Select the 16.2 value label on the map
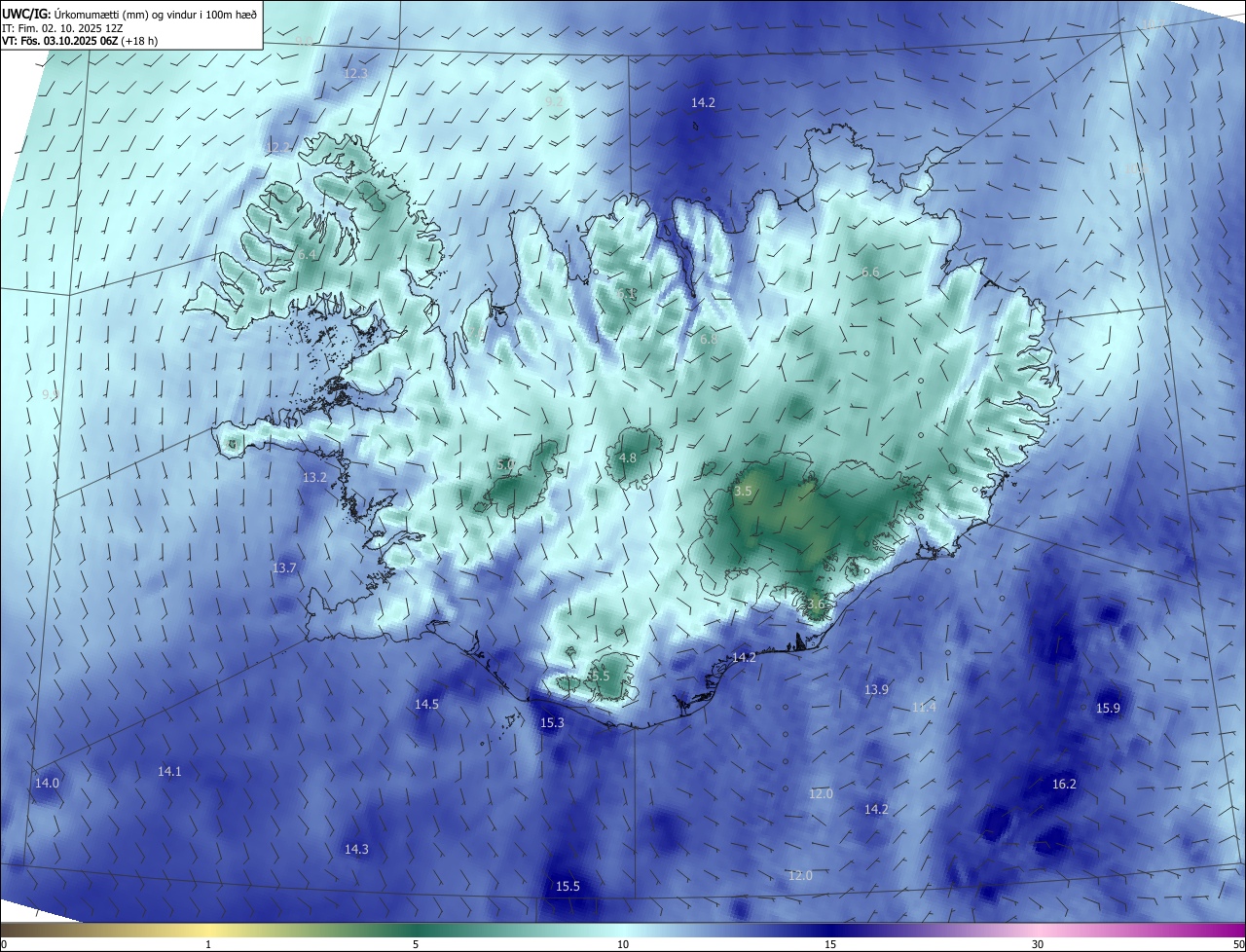Screen dimensions: 1246x952 (x=1064, y=784)
